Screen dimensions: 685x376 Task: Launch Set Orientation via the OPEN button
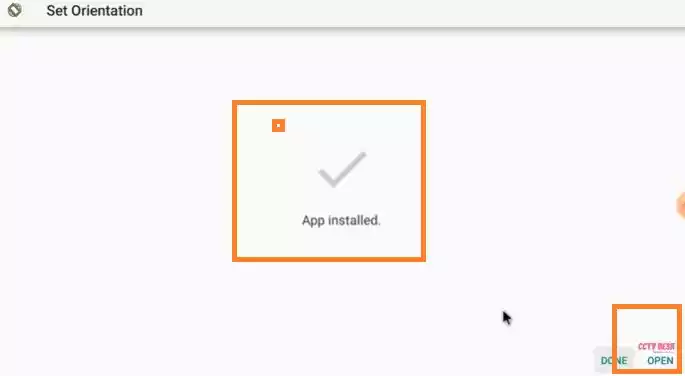[x=660, y=360]
